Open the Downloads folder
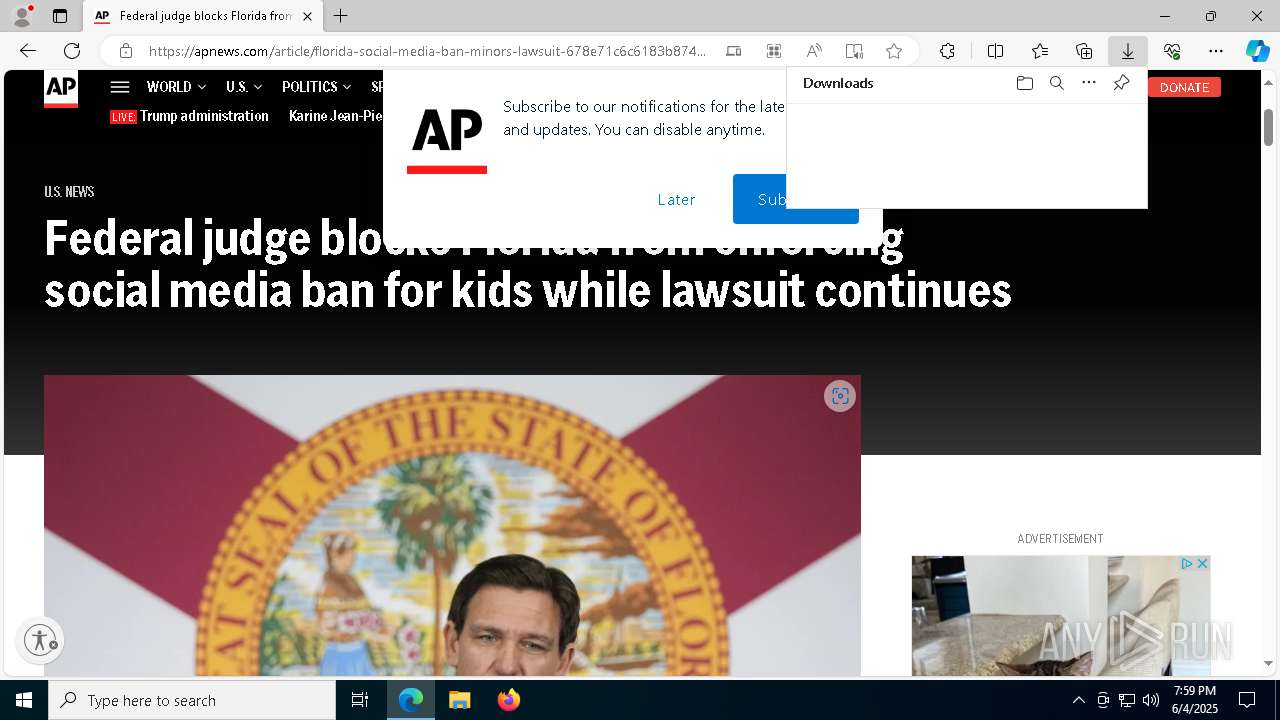 point(1024,83)
